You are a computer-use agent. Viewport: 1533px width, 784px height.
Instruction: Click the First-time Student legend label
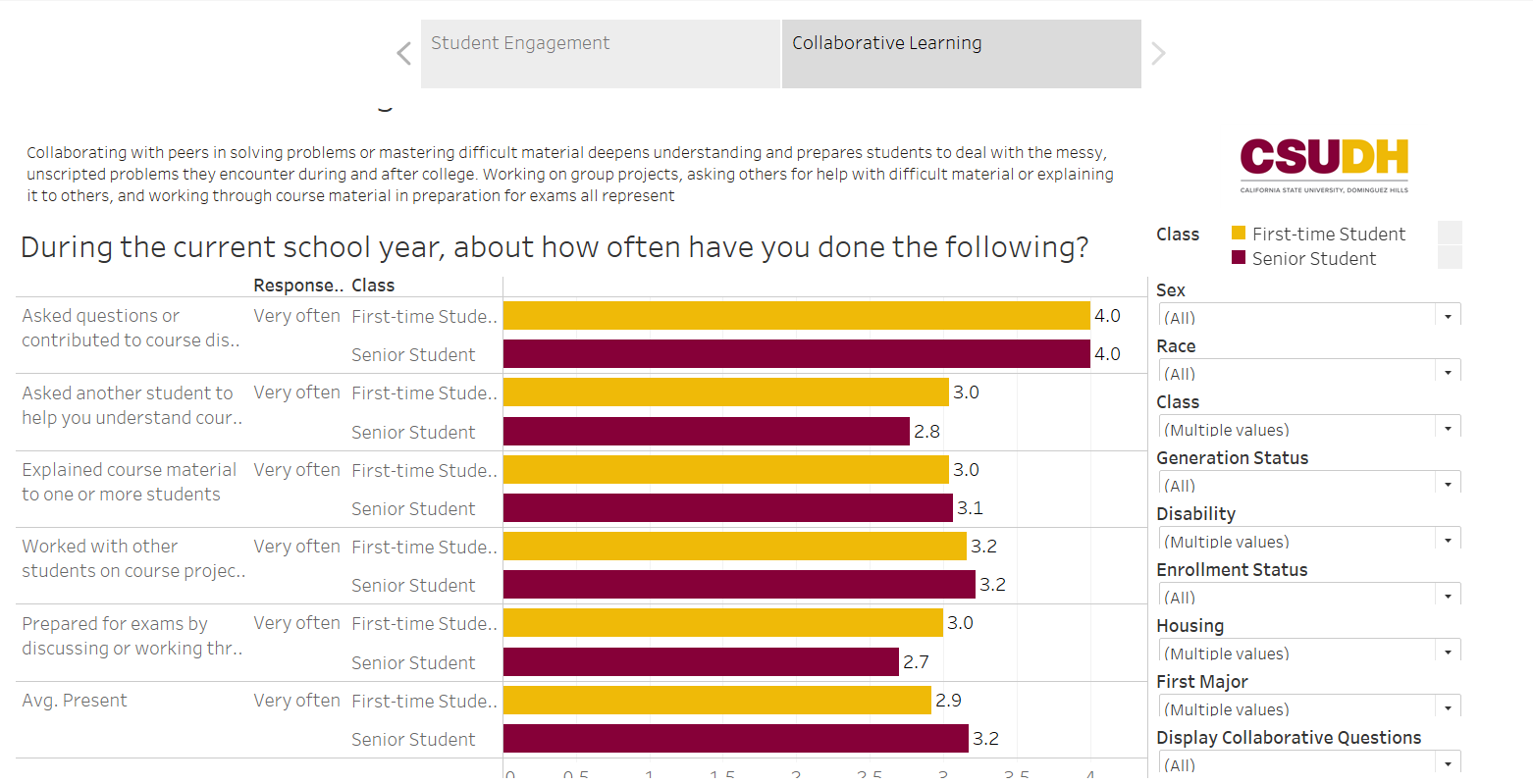1328,235
